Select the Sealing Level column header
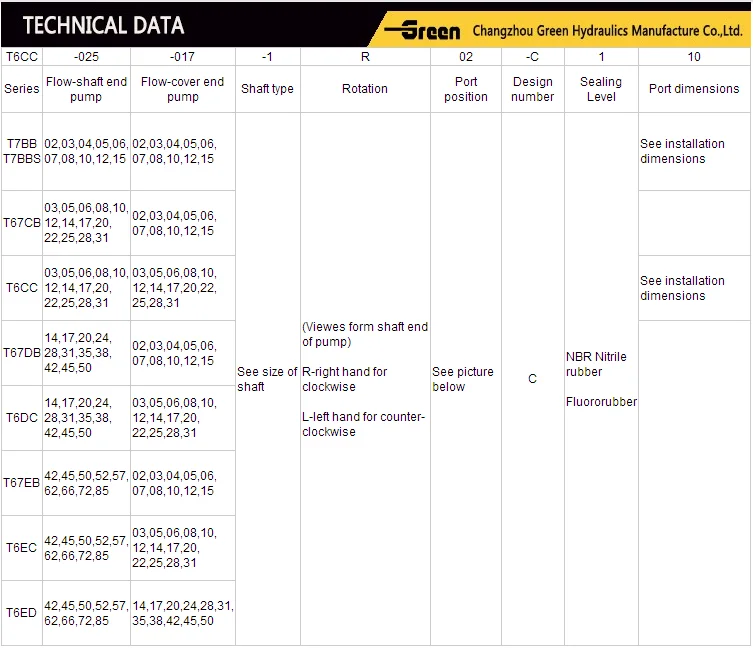753x648 pixels. (x=601, y=89)
